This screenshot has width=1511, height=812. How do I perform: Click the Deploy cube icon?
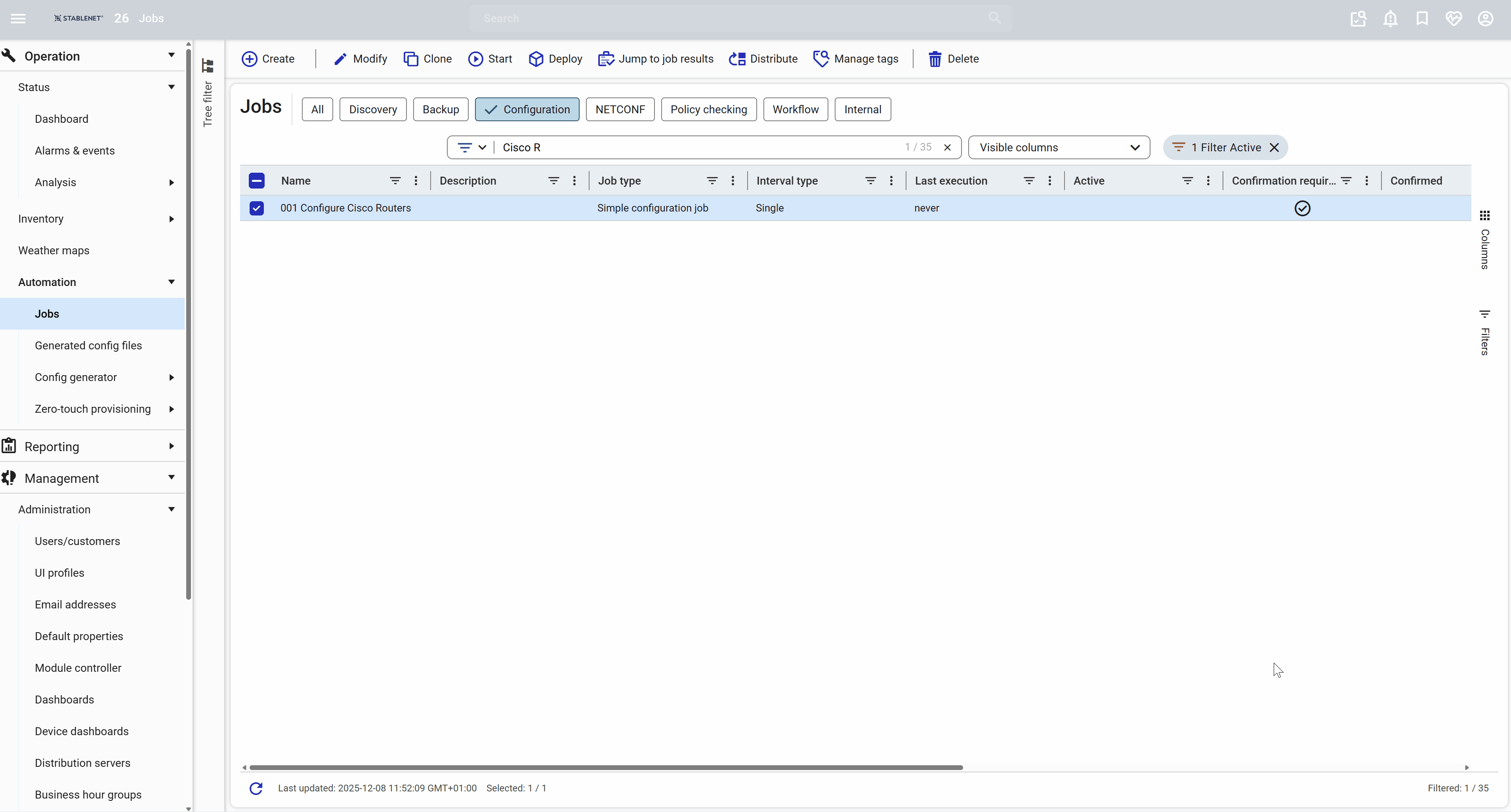(536, 59)
